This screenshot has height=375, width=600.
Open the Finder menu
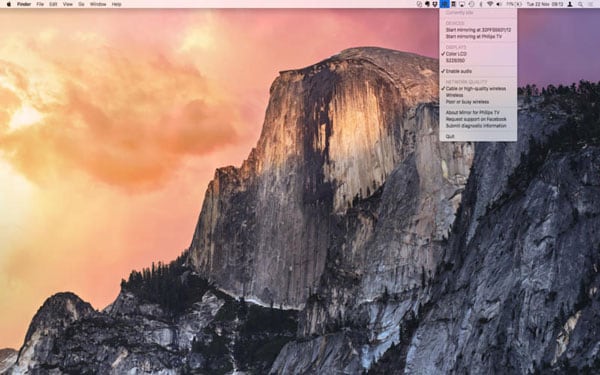coord(24,4)
